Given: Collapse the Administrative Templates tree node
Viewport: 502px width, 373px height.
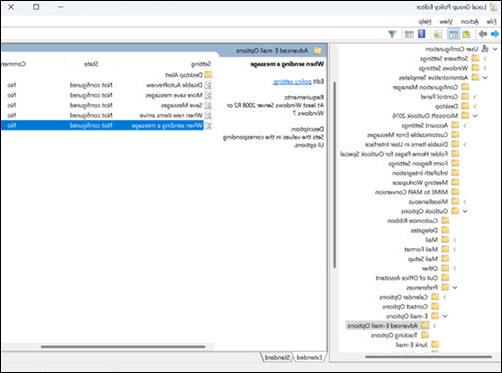Looking at the screenshot, I should 485,78.
